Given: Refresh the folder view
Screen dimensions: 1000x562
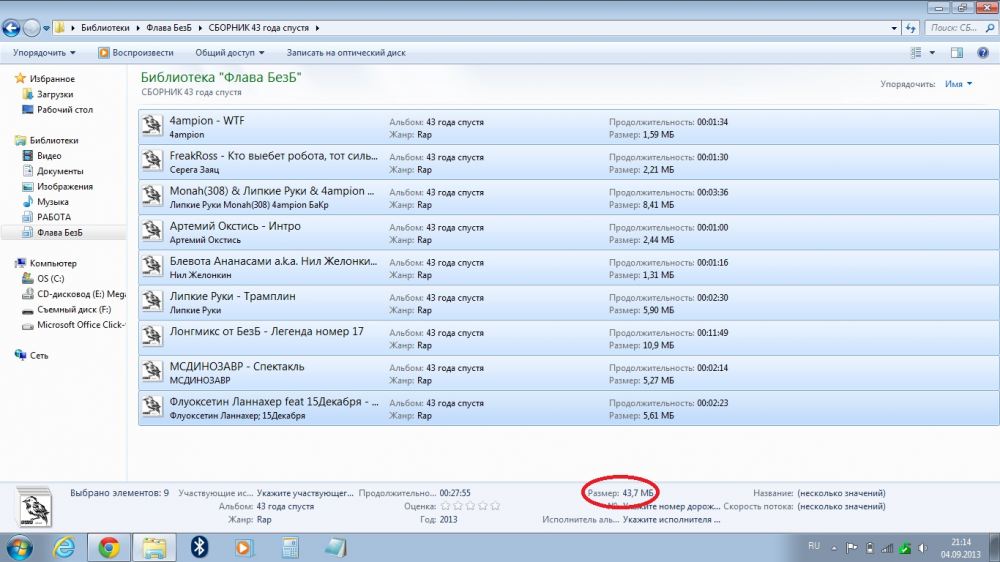Looking at the screenshot, I should (910, 28).
